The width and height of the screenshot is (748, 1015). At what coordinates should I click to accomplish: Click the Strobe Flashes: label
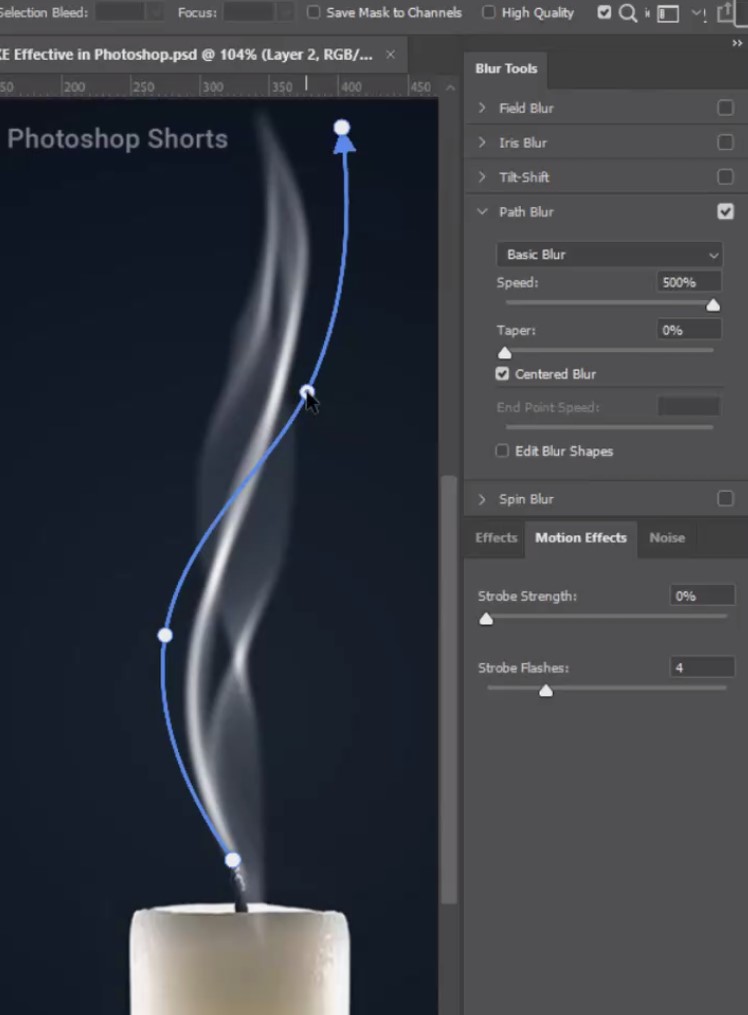pos(523,668)
